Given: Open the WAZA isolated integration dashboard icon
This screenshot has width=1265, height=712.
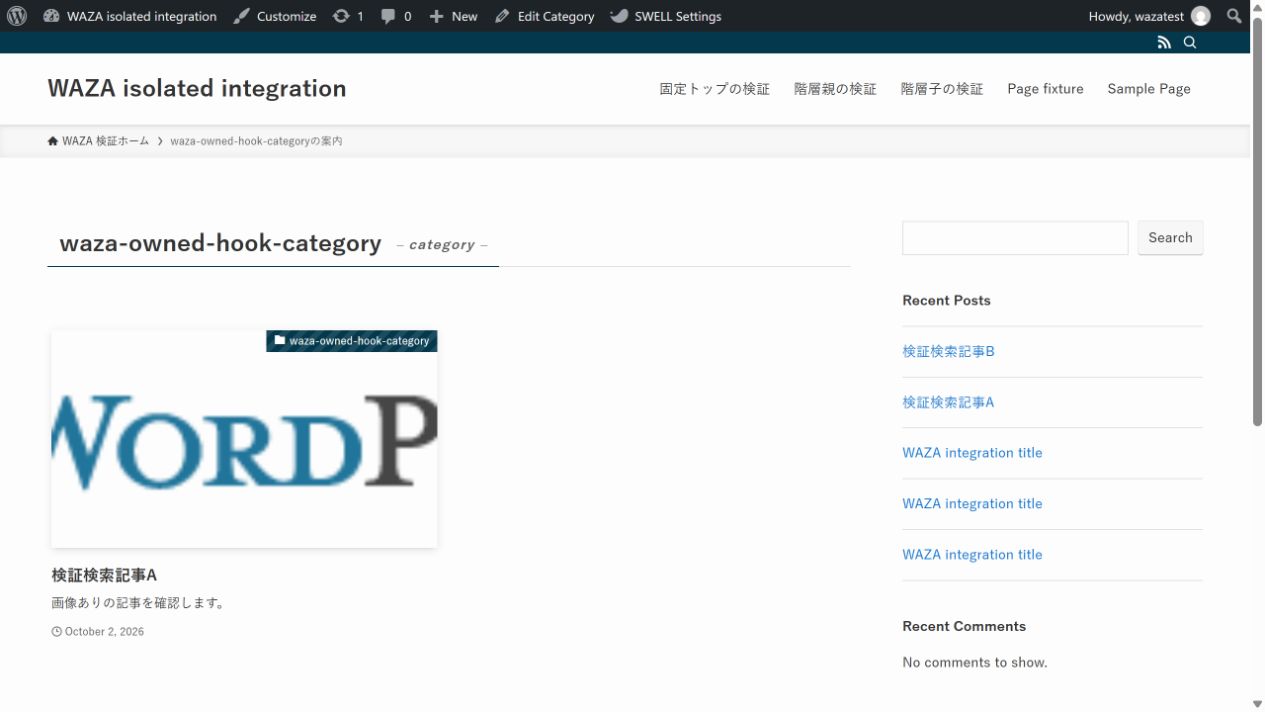Looking at the screenshot, I should (x=51, y=16).
